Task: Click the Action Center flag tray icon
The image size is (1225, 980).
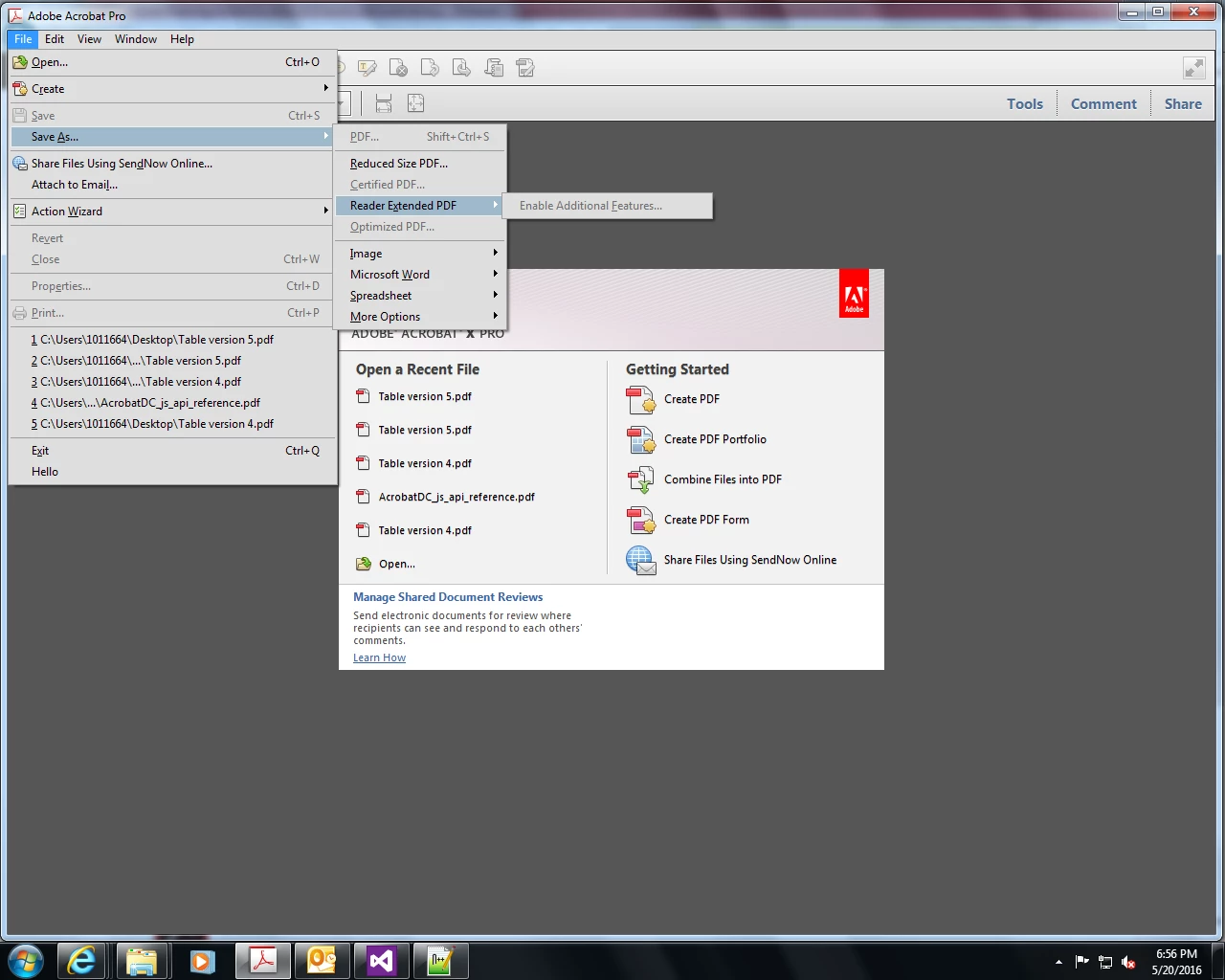Action: coord(1082,962)
